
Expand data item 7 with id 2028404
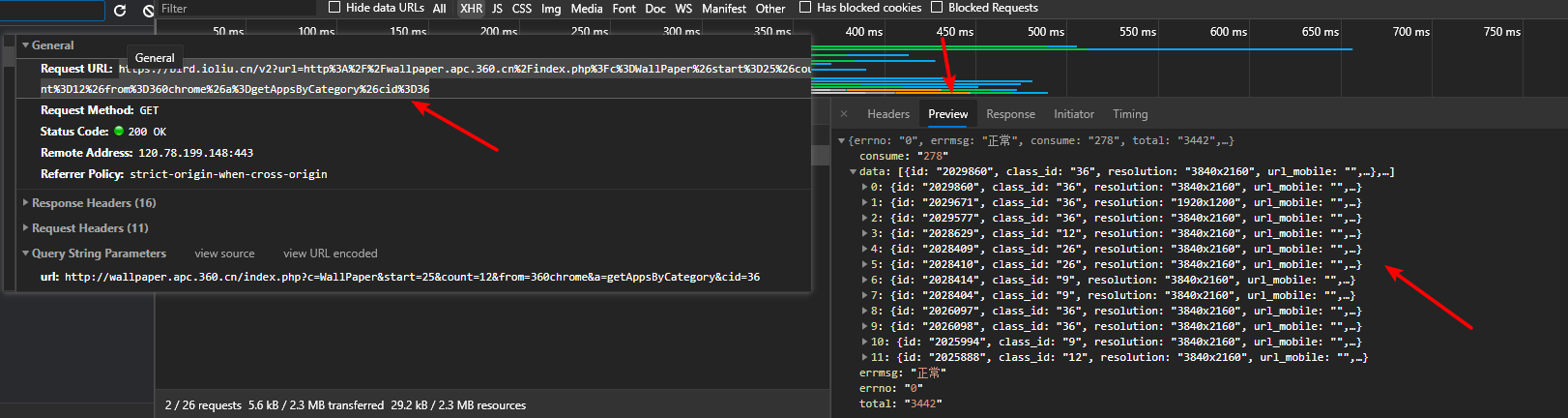click(x=865, y=296)
